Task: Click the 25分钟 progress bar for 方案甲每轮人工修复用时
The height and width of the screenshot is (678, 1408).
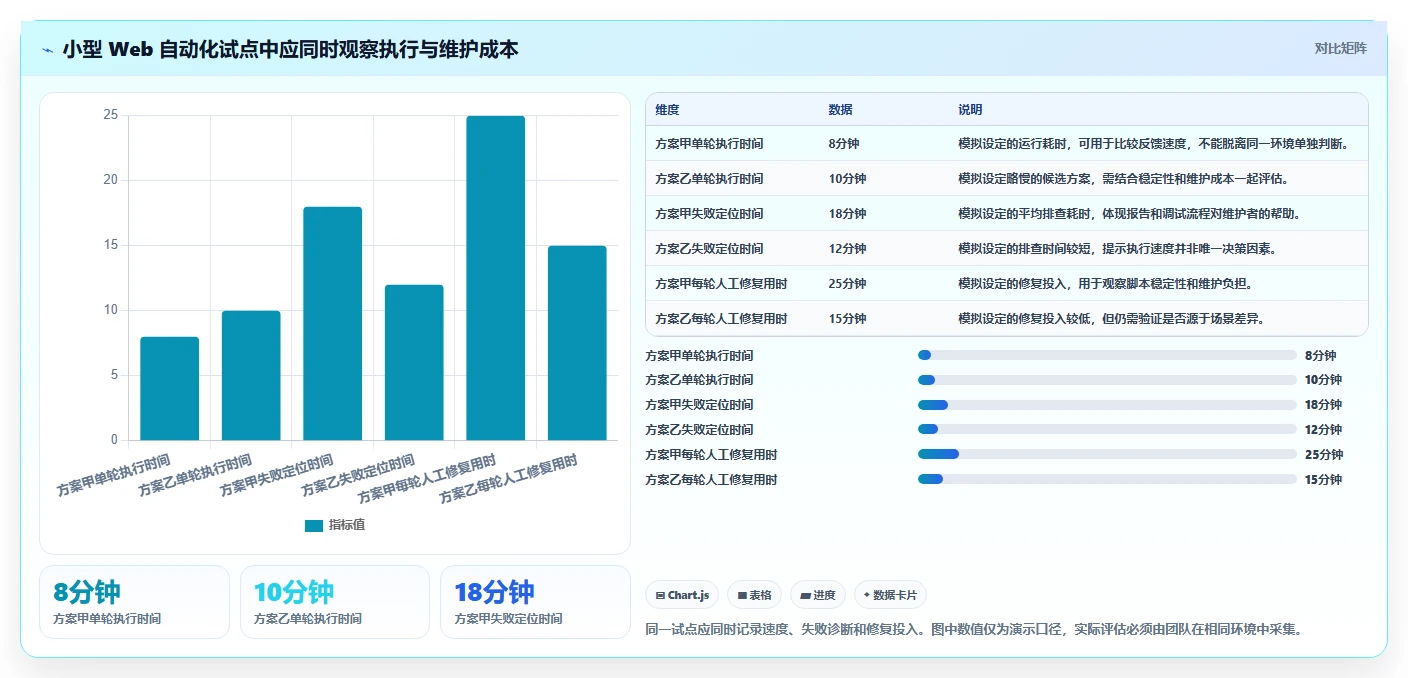Action: (x=1107, y=454)
